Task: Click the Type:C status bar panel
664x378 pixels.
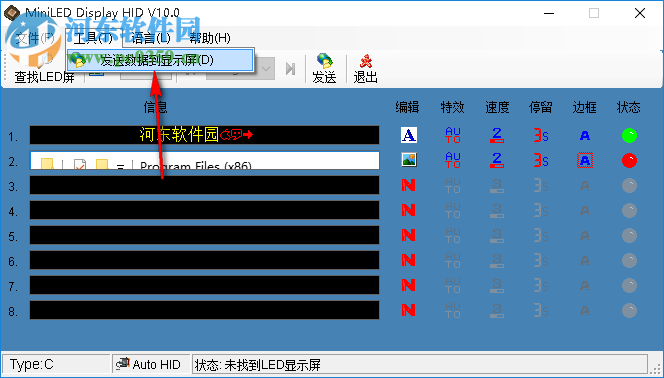Action: pos(56,364)
